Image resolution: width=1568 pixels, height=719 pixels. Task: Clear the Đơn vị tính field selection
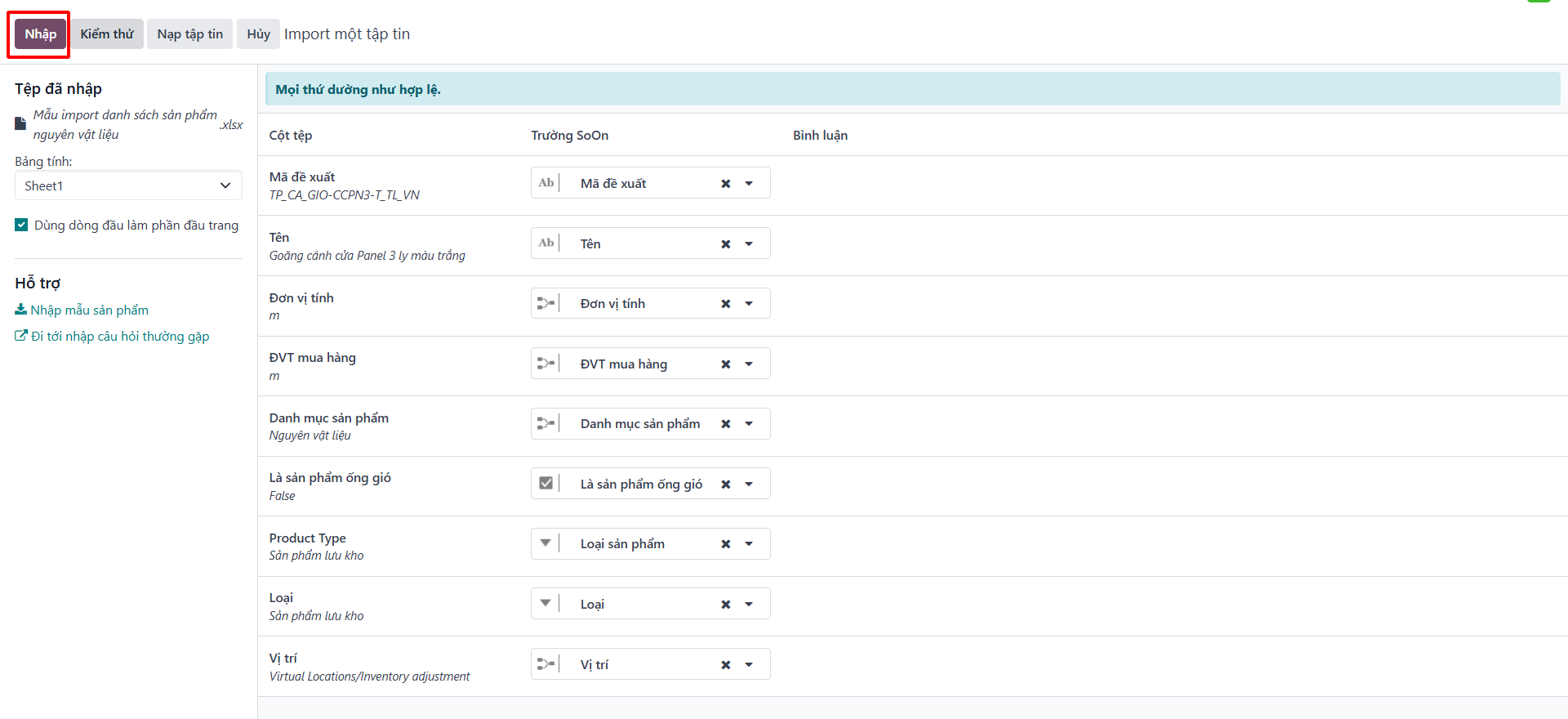pyautogui.click(x=725, y=304)
